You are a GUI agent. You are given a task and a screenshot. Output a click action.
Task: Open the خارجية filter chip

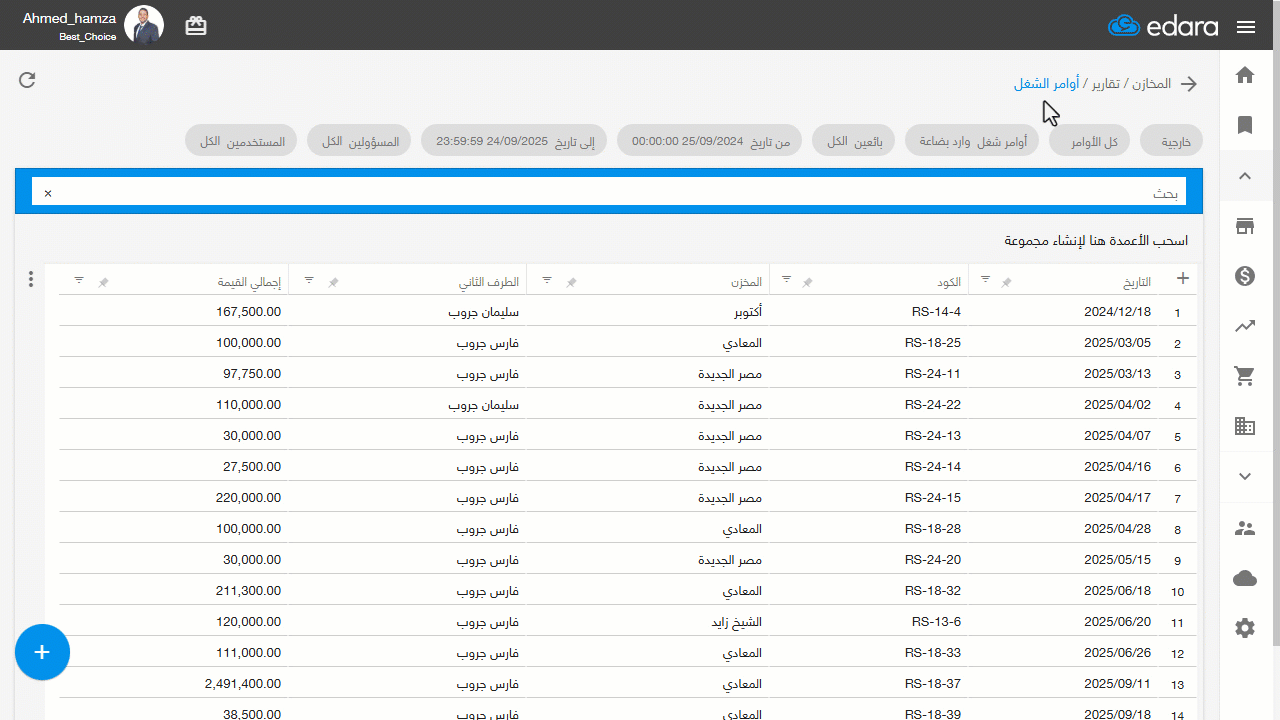(x=1172, y=140)
